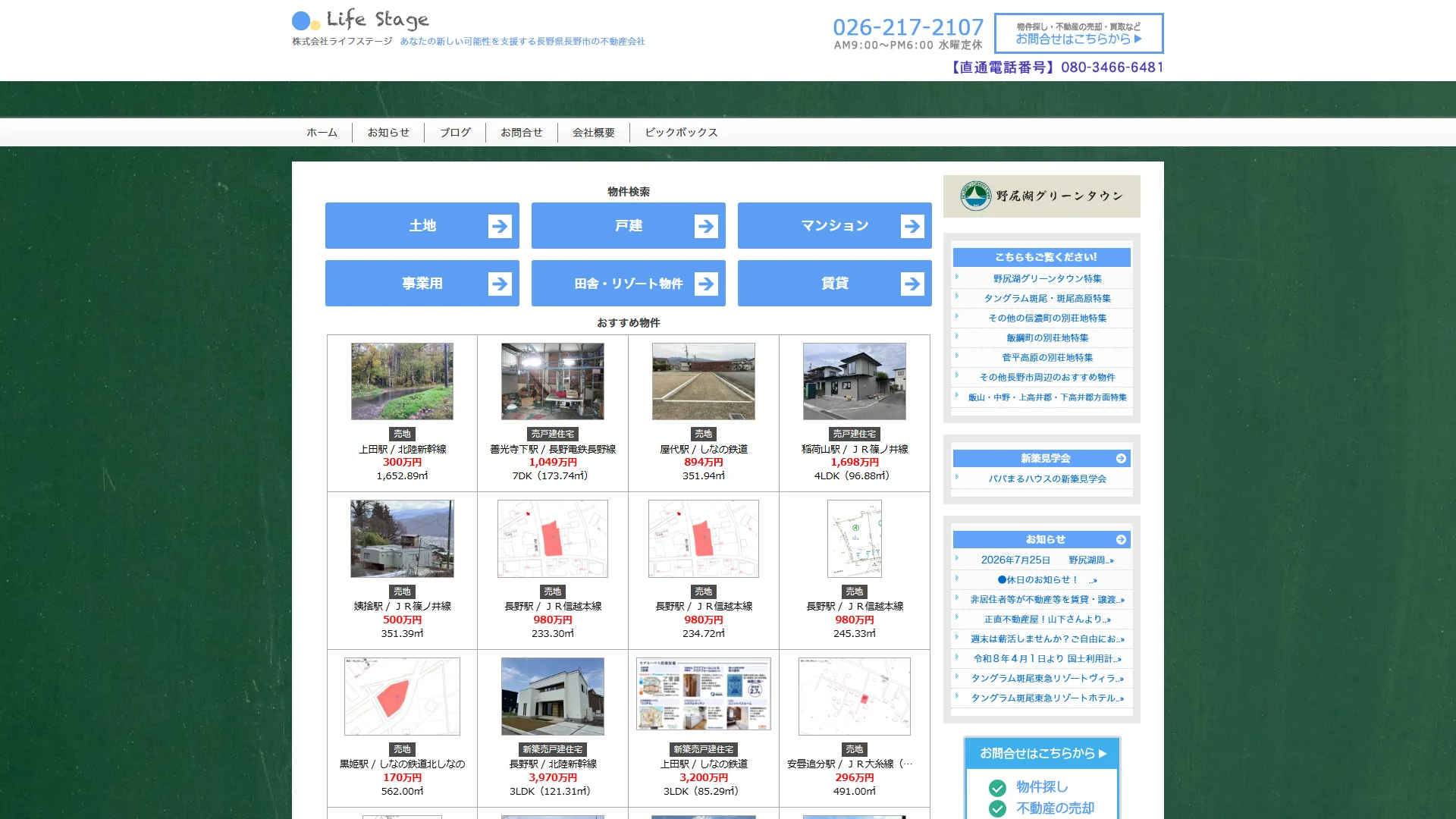Click arrow icon on 田舎・リゾート物件 button
The height and width of the screenshot is (819, 1456).
point(706,284)
